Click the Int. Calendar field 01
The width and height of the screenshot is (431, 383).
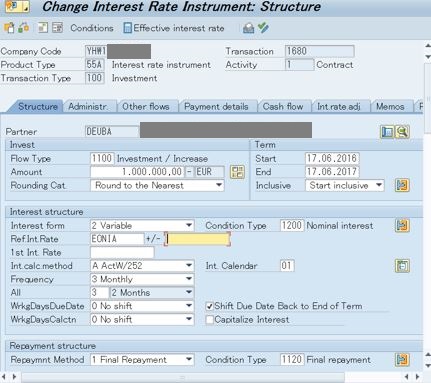coord(287,266)
